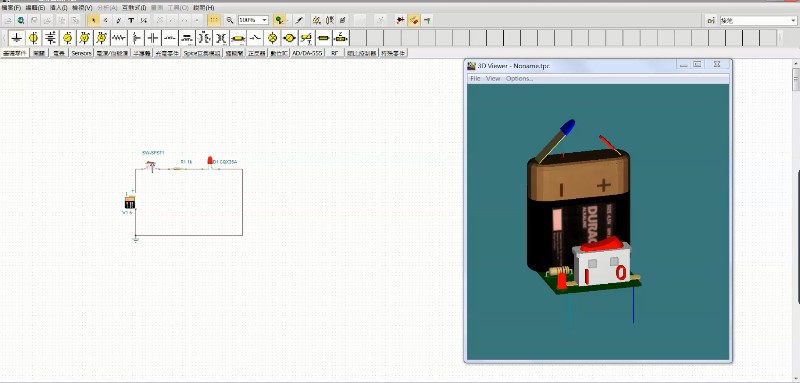800x383 pixels.
Task: Open the zoom percentage combo box
Action: pyautogui.click(x=254, y=20)
